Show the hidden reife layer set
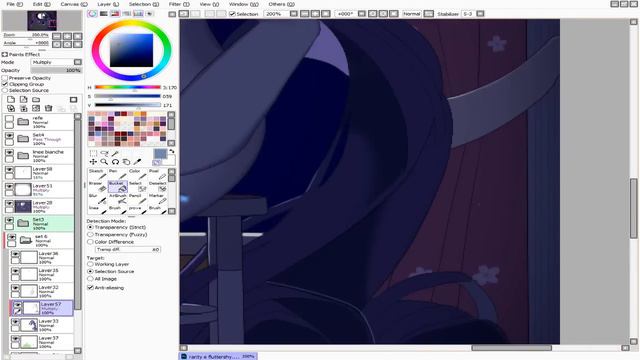 pos(9,119)
